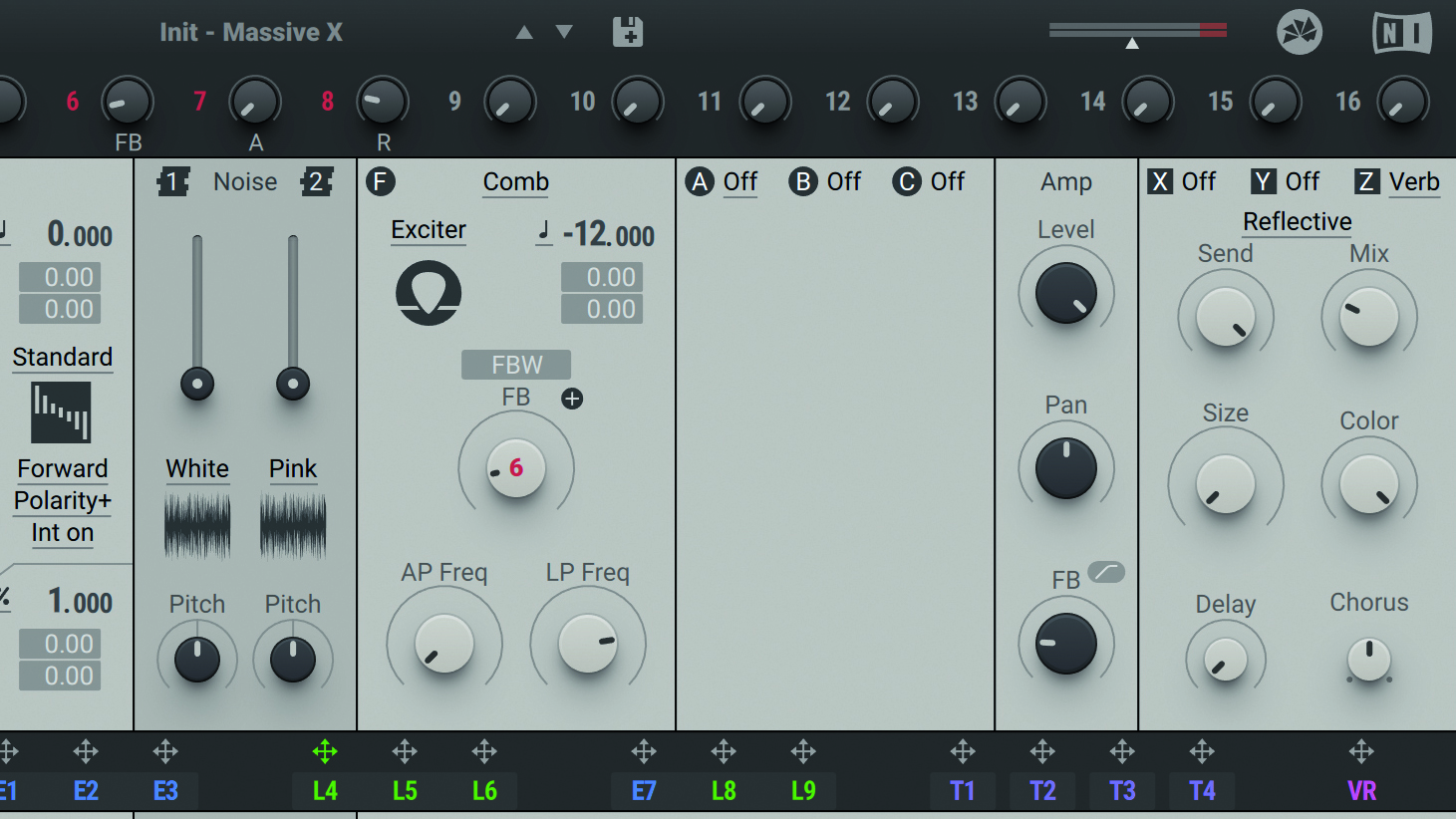This screenshot has height=819, width=1456.
Task: Go to next preset with down arrow
Action: pyautogui.click(x=564, y=32)
